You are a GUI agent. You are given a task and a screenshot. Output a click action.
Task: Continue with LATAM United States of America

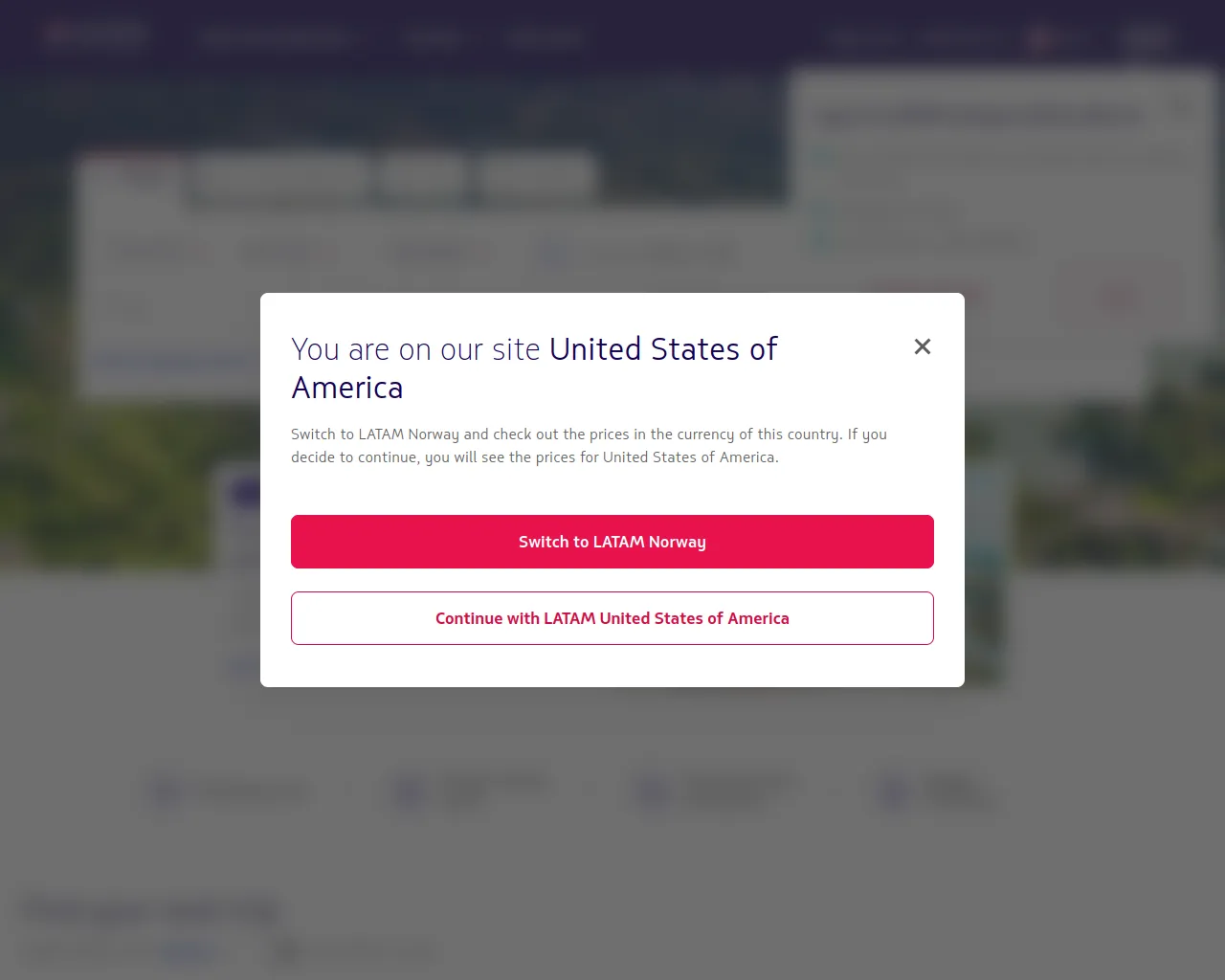612,618
